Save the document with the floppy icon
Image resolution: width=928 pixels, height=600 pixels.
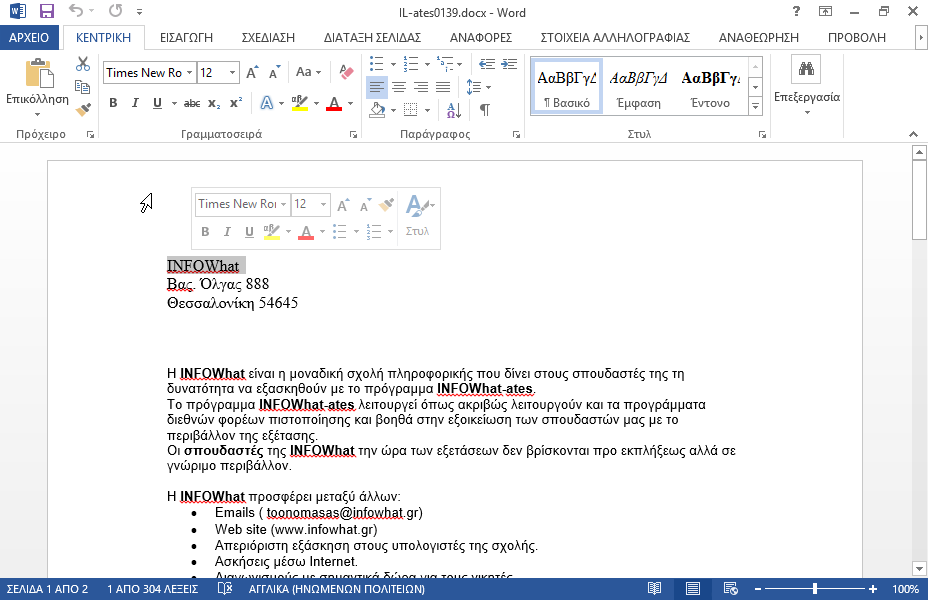(47, 11)
